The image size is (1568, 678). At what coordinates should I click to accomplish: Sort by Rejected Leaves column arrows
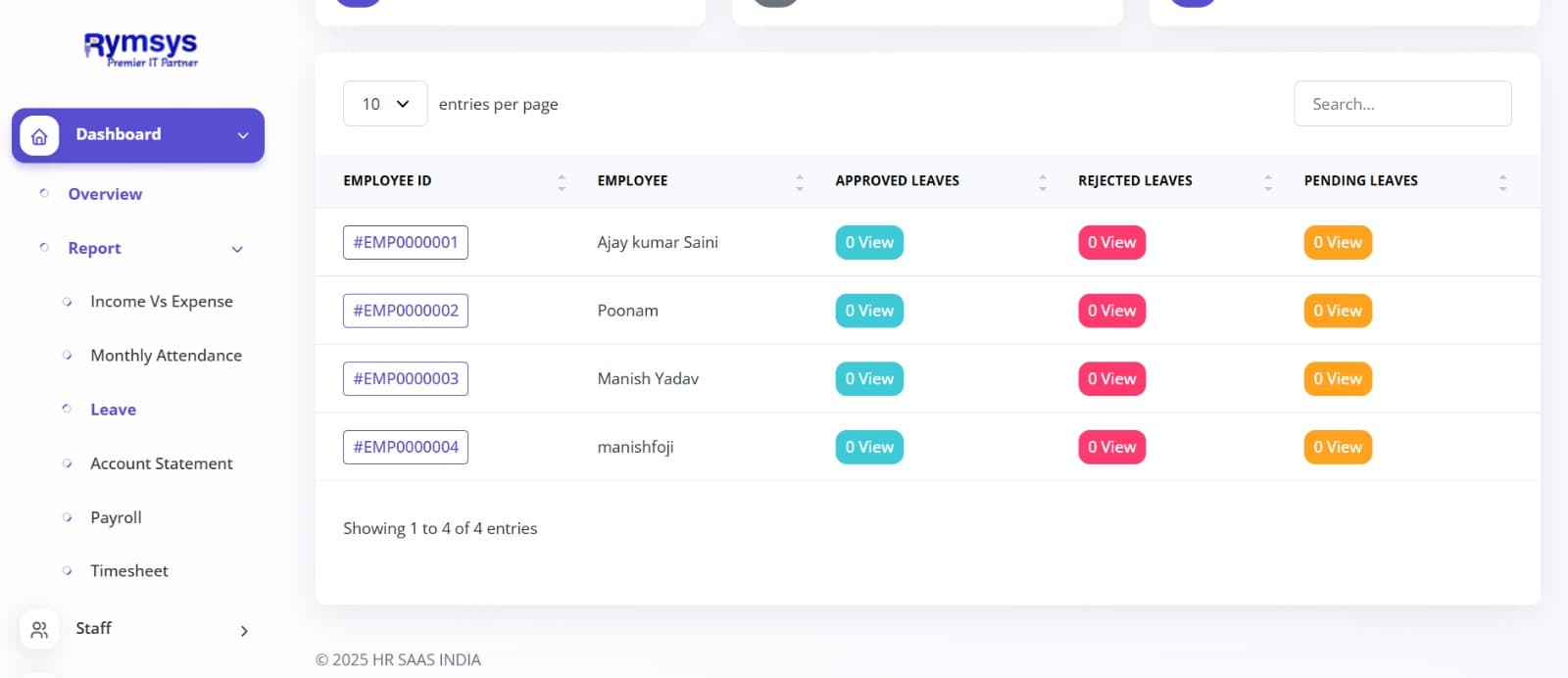pos(1268,181)
